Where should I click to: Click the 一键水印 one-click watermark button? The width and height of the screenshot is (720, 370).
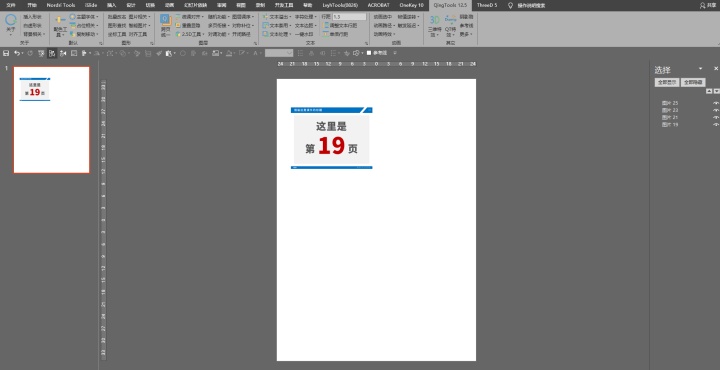[304, 34]
